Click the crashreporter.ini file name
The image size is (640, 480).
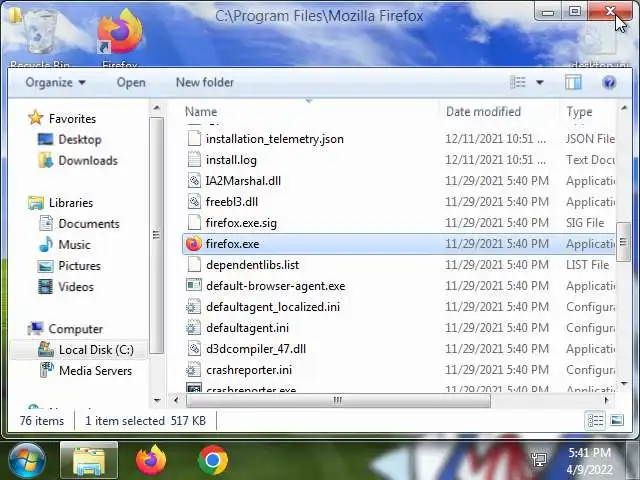click(249, 370)
